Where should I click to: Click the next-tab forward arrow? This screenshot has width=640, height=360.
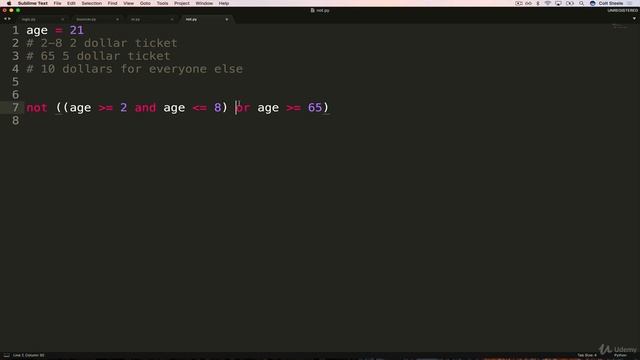click(9, 19)
